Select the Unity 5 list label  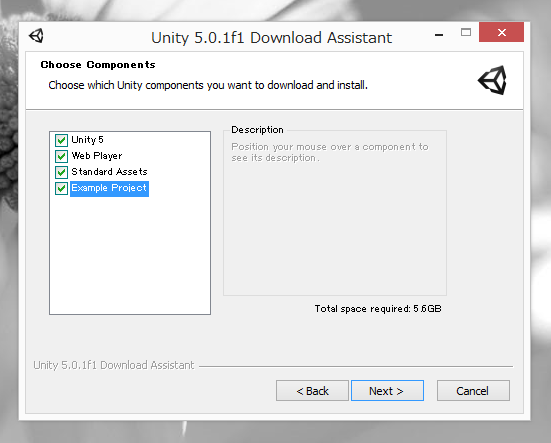[87, 140]
